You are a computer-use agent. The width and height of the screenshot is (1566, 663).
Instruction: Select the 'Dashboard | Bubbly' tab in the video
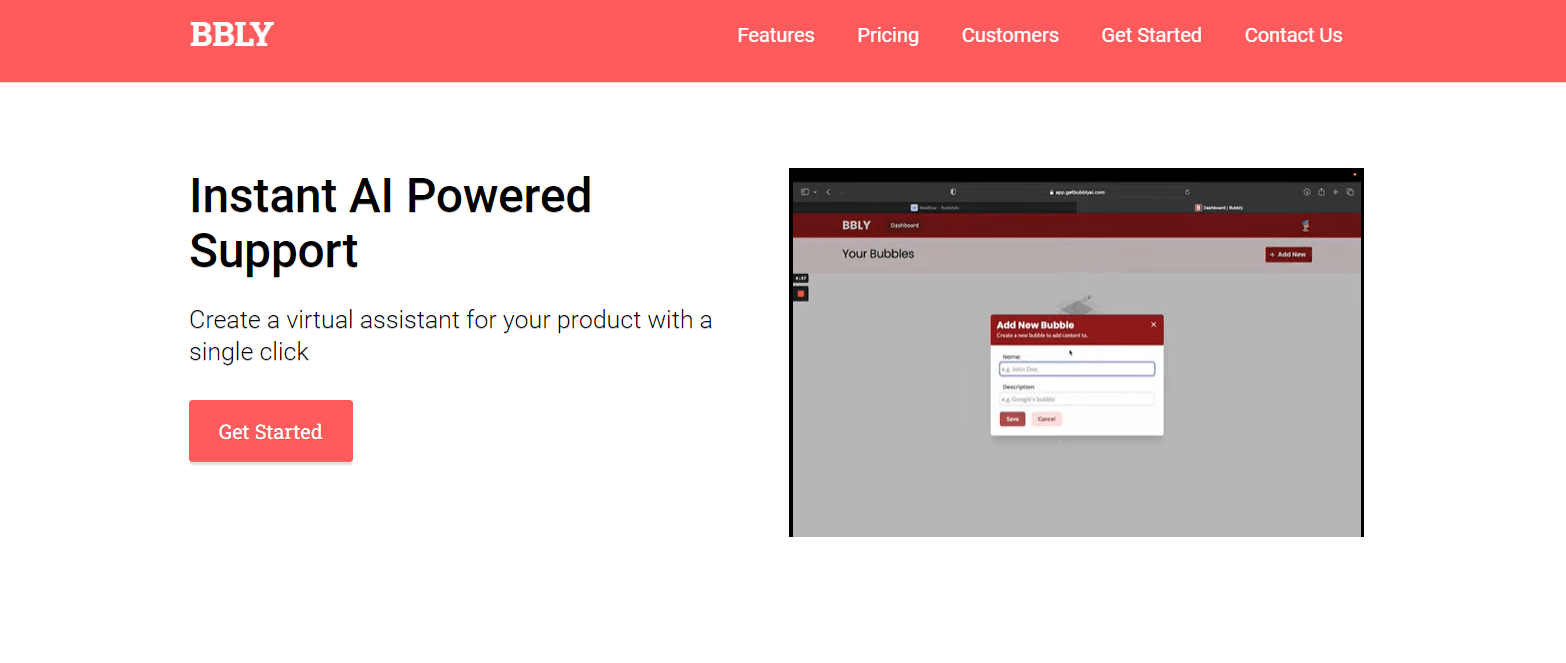coord(1219,208)
